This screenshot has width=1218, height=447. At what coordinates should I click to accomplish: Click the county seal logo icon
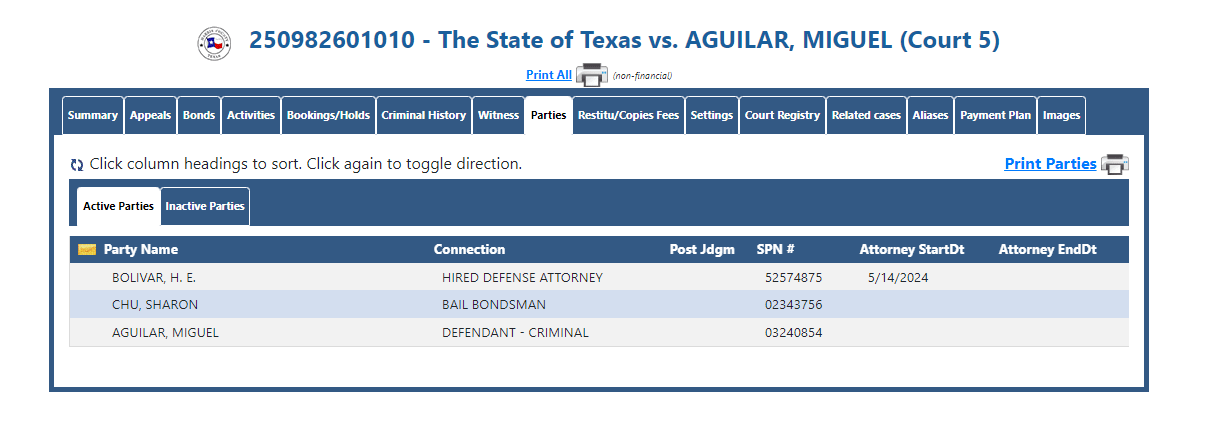tap(214, 43)
